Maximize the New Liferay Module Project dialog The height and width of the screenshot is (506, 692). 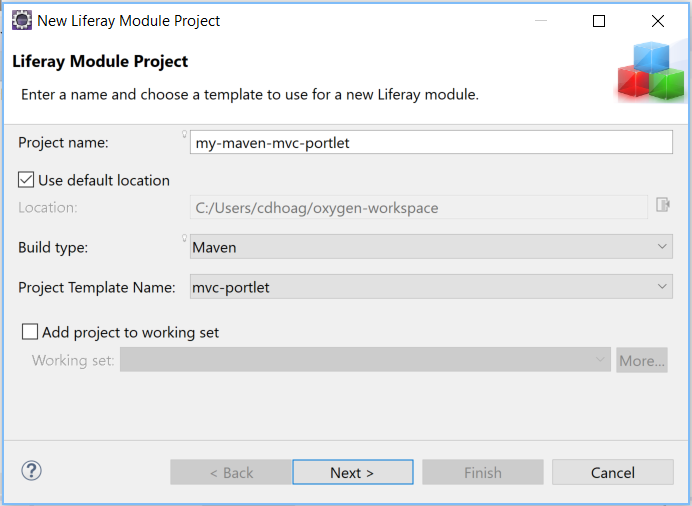point(599,21)
